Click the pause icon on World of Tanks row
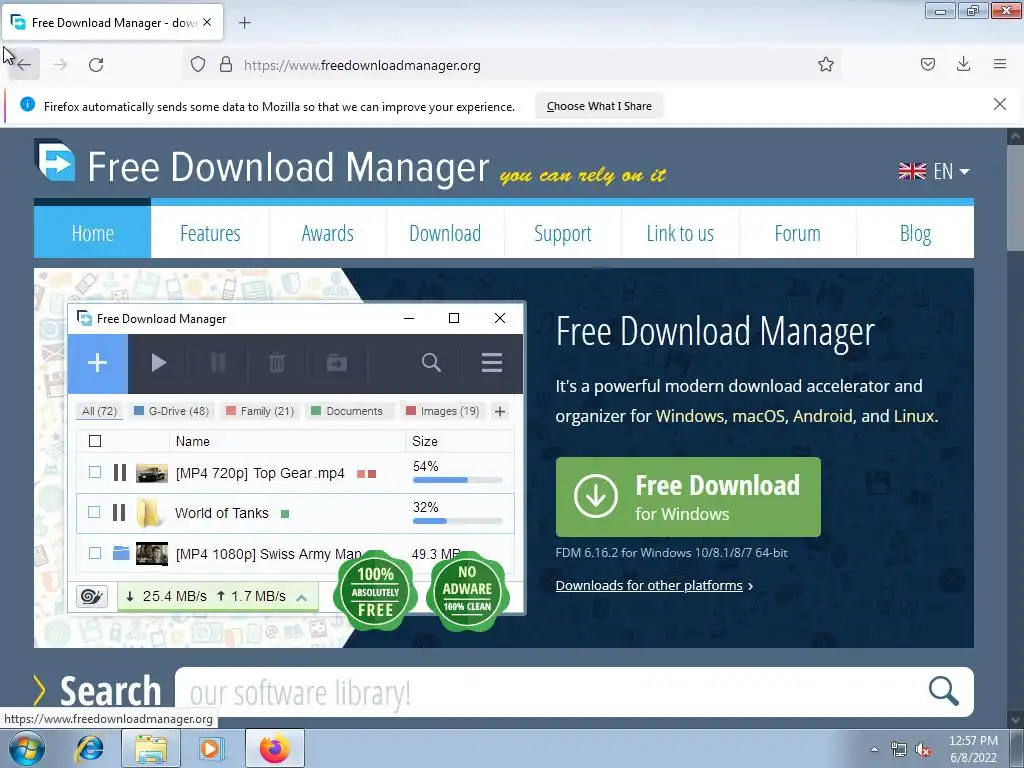The height and width of the screenshot is (768, 1024). coord(118,513)
